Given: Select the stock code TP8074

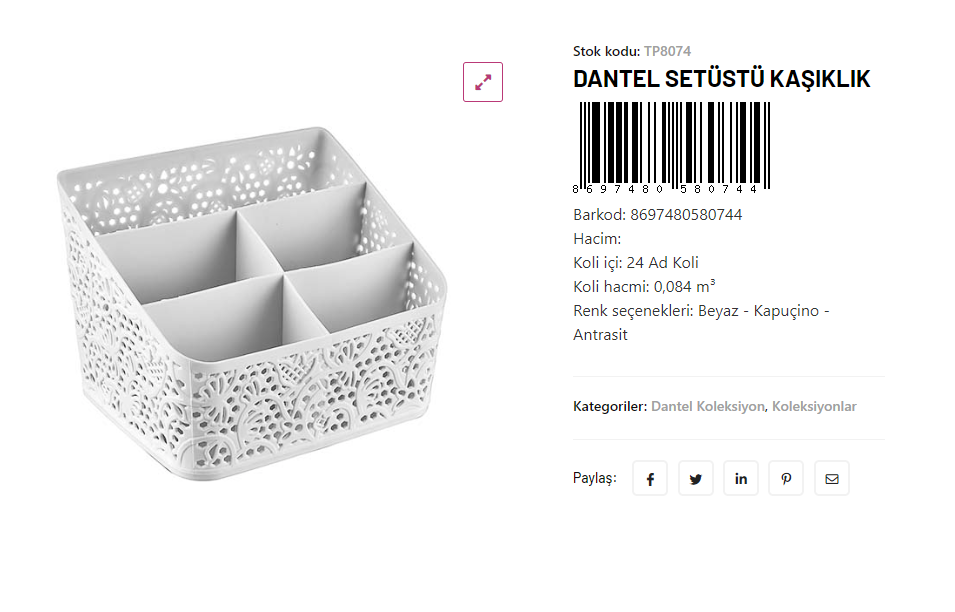Looking at the screenshot, I should pyautogui.click(x=667, y=51).
